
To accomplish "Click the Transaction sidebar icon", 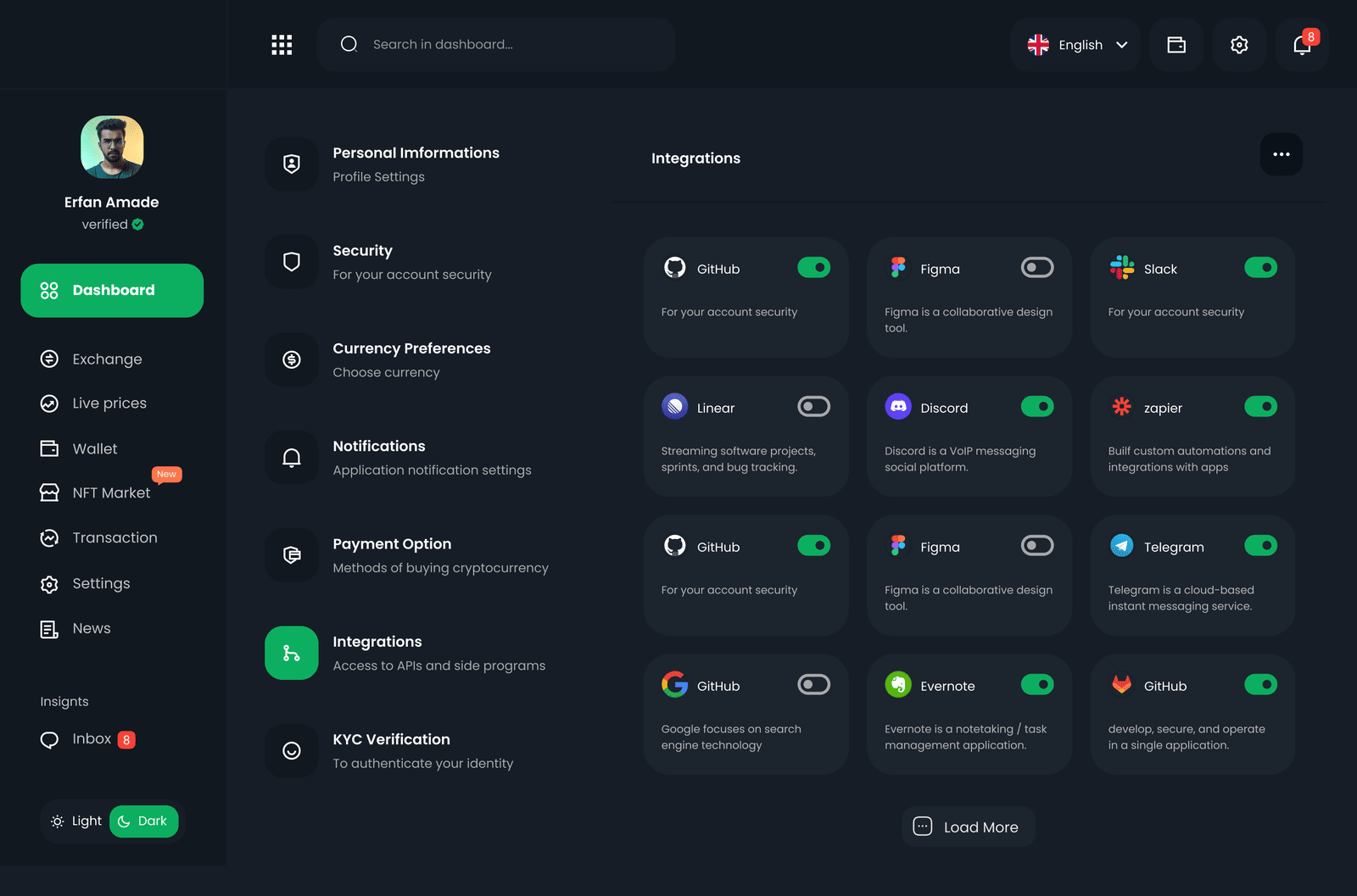I will [49, 537].
